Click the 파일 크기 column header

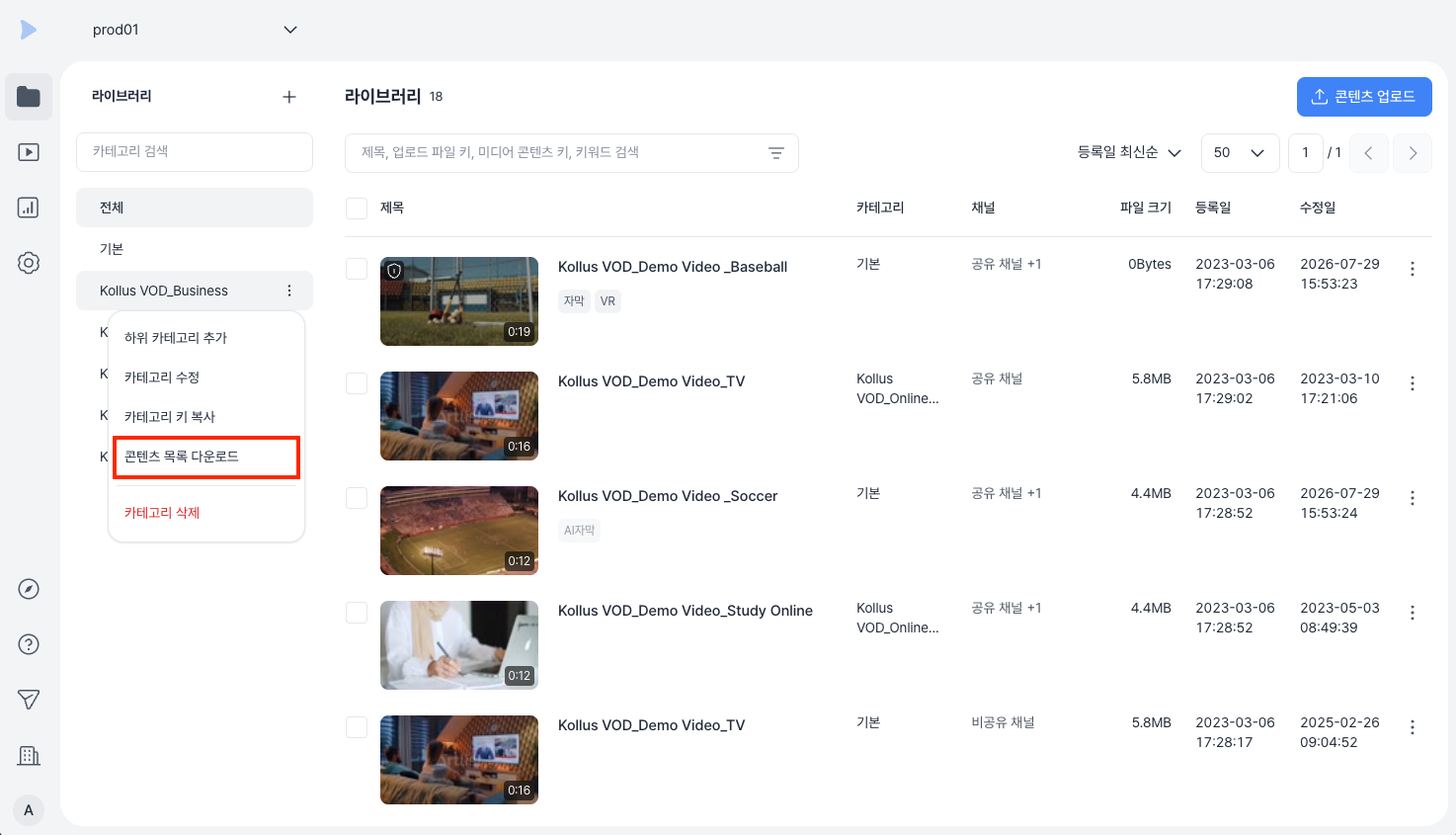(1146, 208)
